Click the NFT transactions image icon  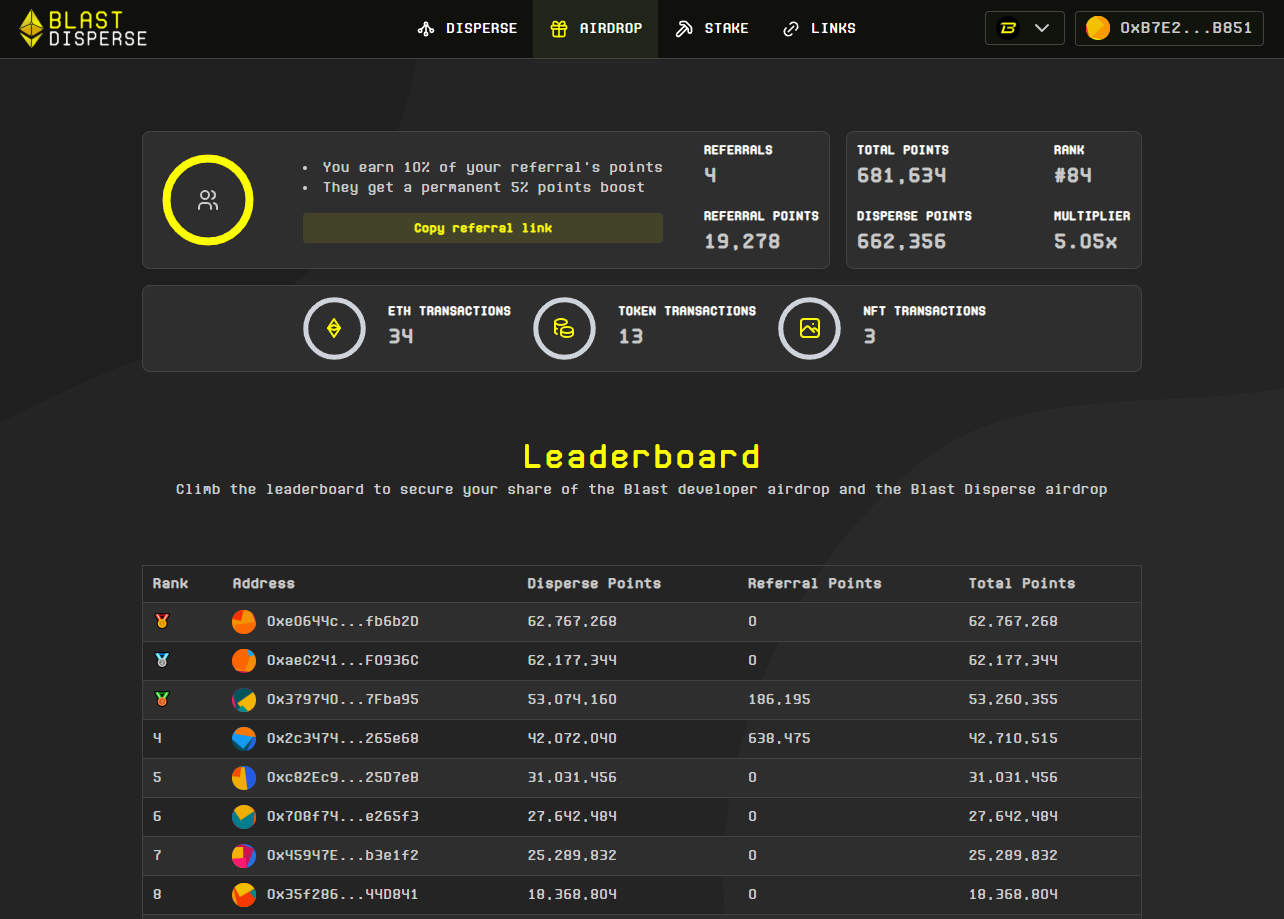[x=809, y=328]
